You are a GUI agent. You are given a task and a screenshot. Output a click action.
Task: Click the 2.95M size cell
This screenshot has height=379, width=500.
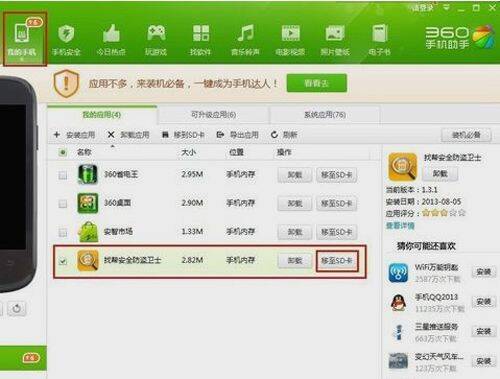(x=192, y=174)
